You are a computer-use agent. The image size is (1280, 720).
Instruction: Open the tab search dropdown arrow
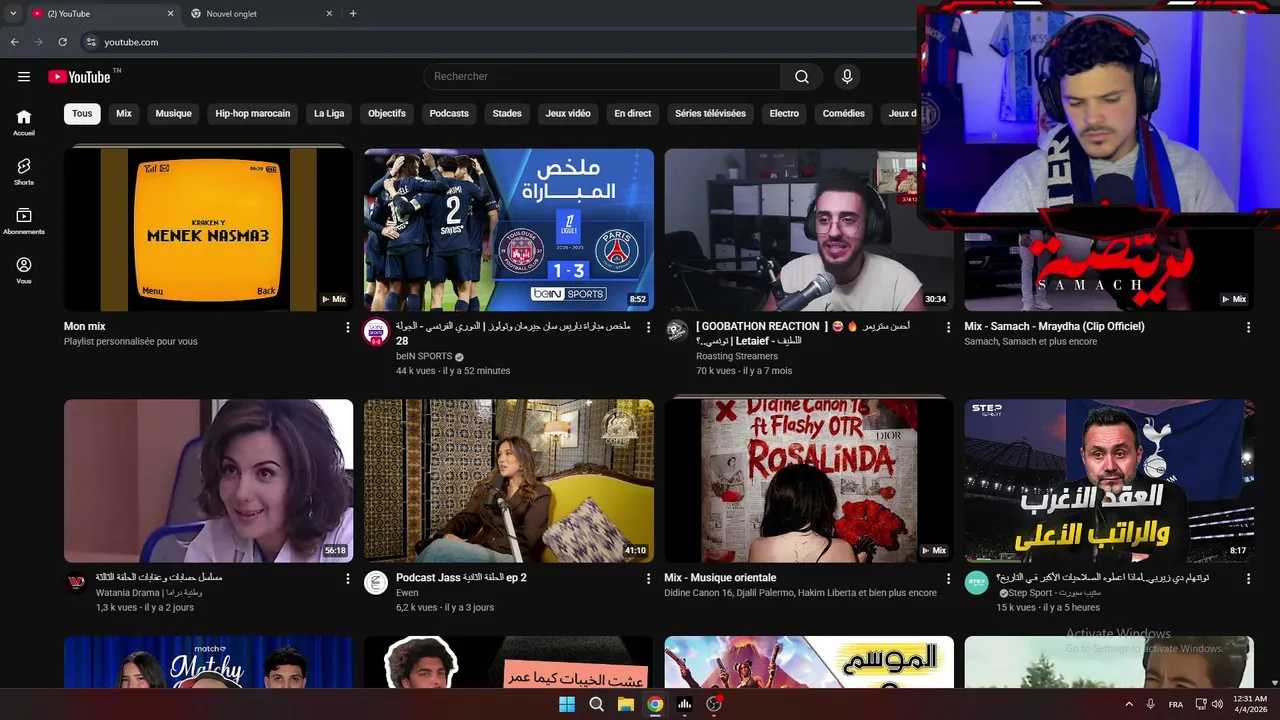[13, 14]
